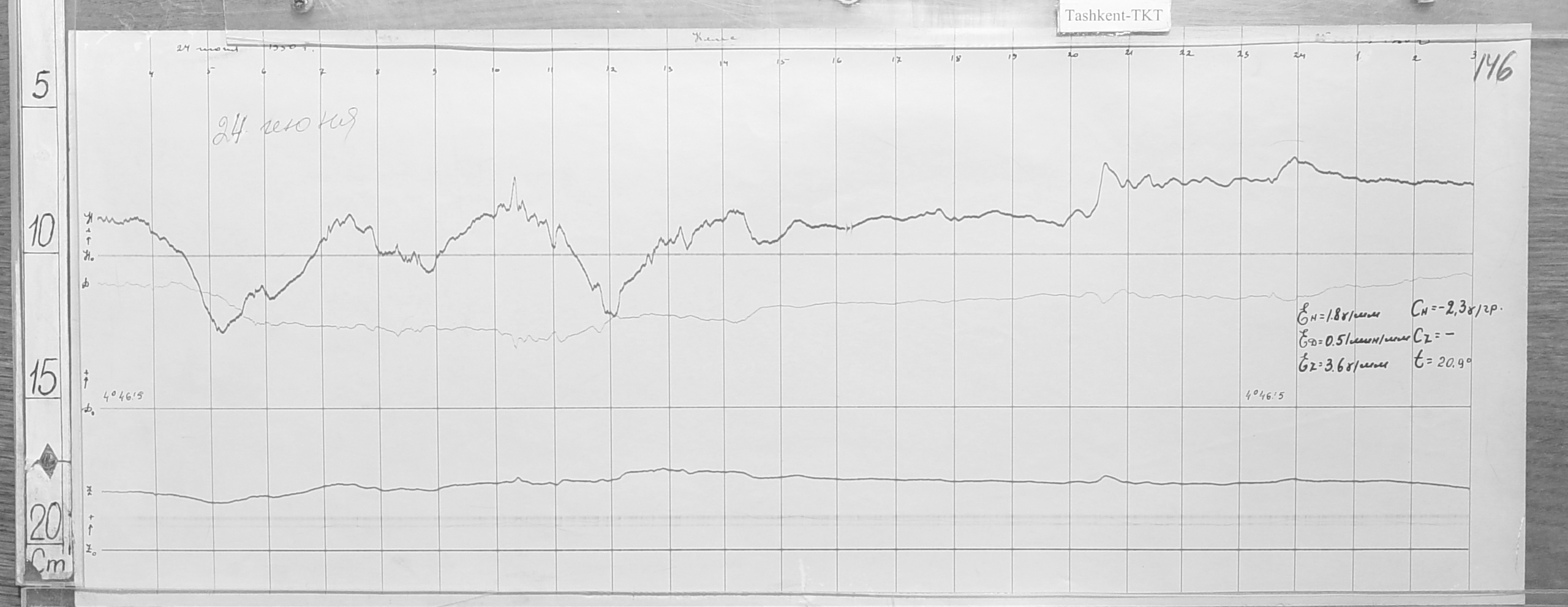This screenshot has height=607, width=1568.
Task: Click the hour 20 marker on the time axis
Action: (x=1072, y=55)
